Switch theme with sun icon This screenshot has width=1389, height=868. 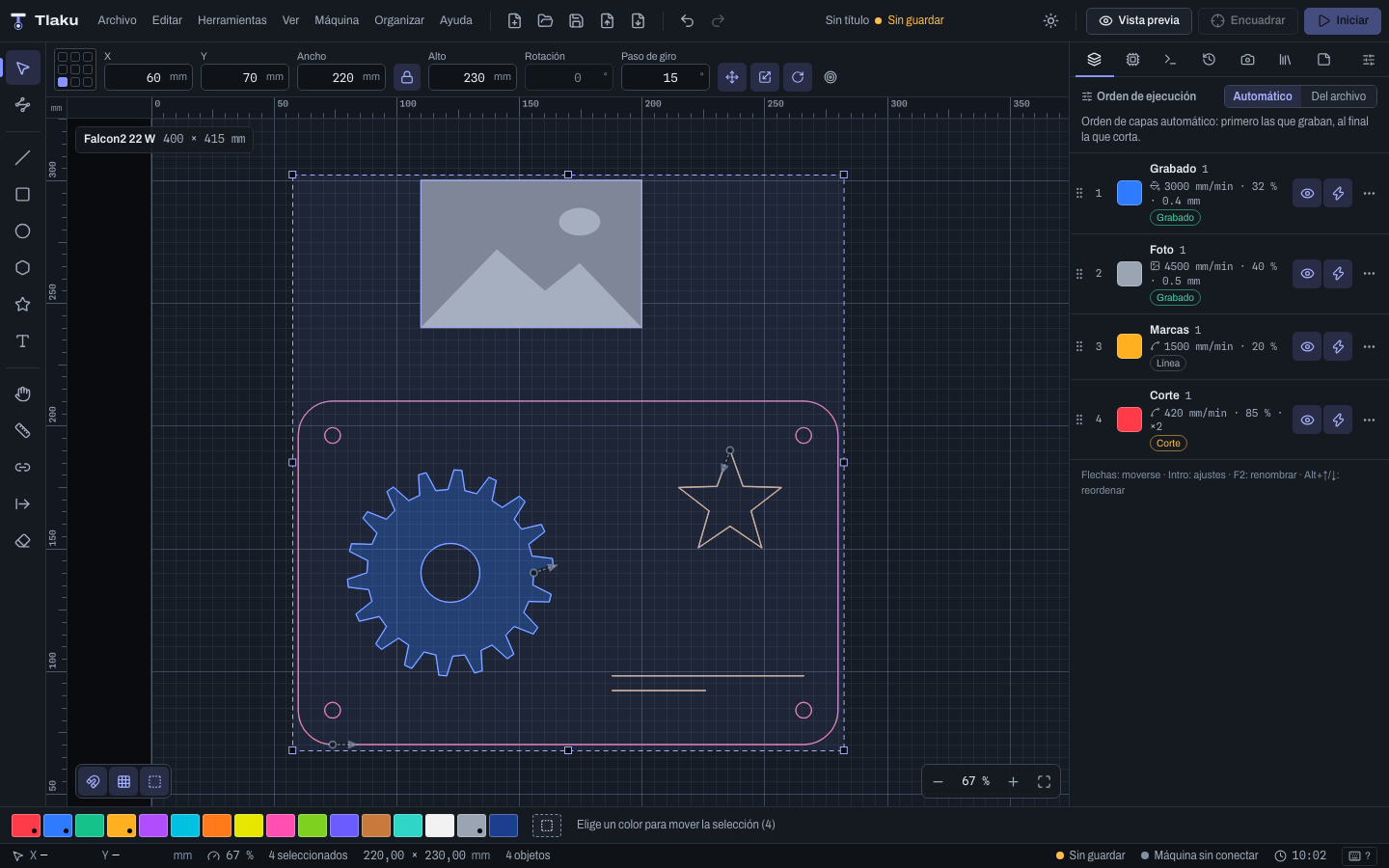[x=1051, y=20]
